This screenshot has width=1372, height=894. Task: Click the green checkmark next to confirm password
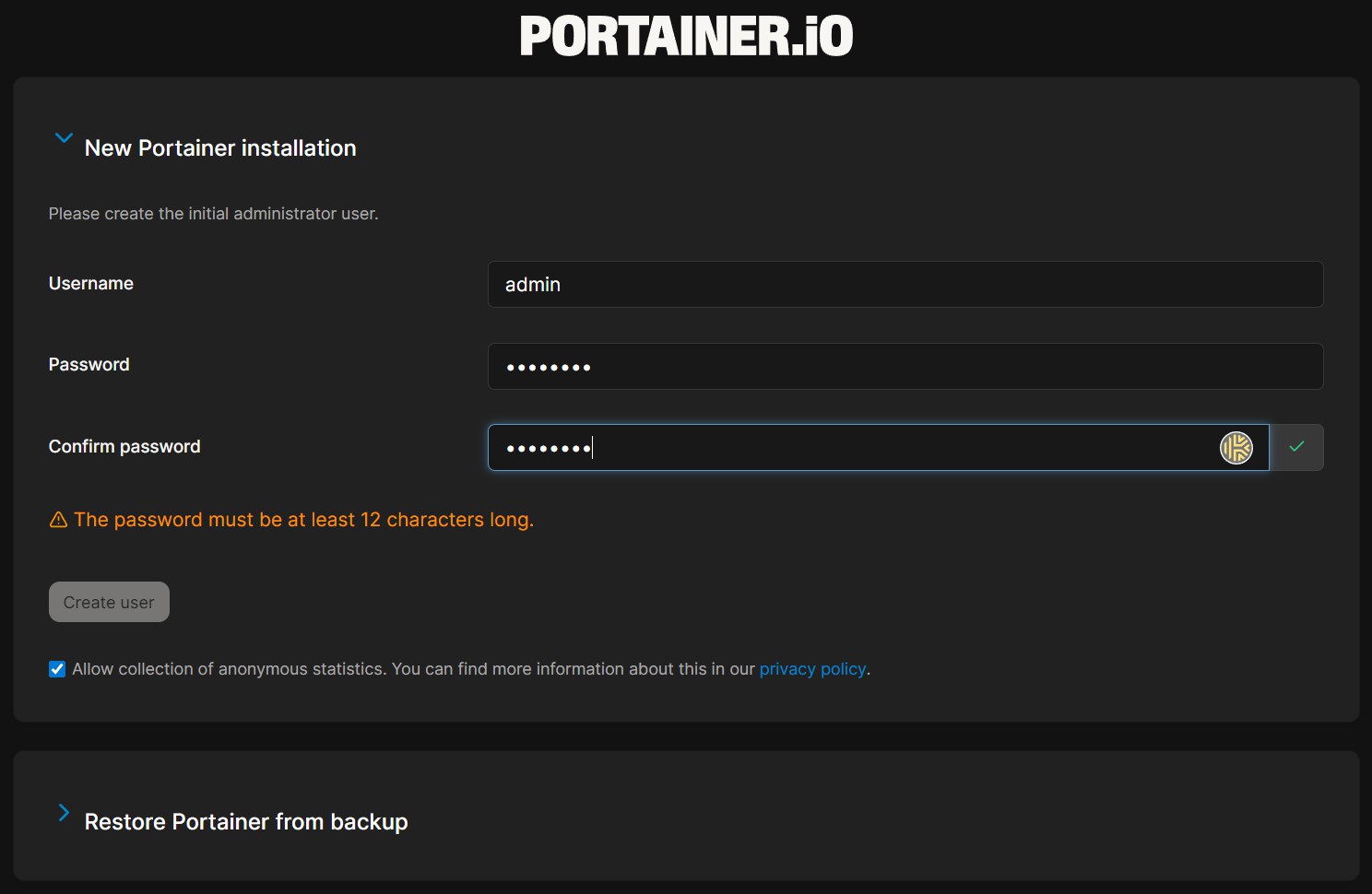(1296, 447)
